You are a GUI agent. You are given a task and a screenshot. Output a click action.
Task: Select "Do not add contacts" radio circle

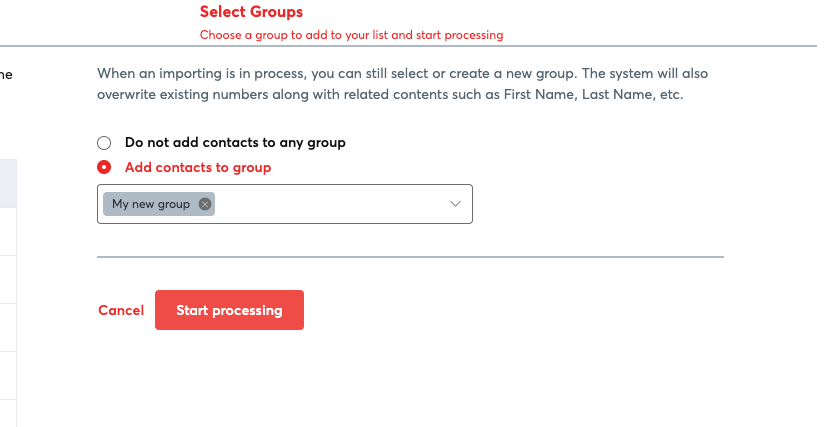(104, 143)
